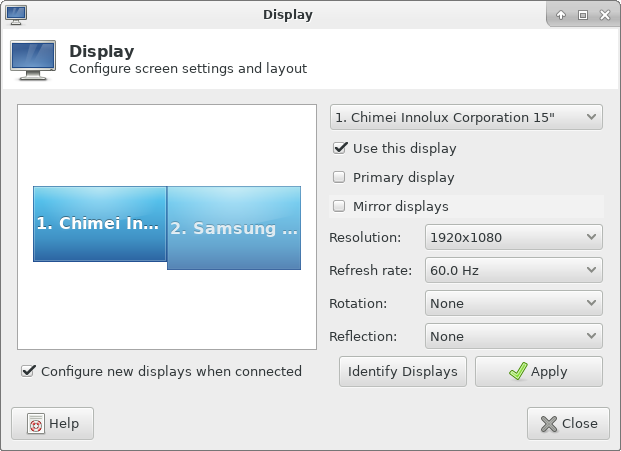Open Help via the lifebuoy icon
The width and height of the screenshot is (621, 451).
(x=36, y=424)
